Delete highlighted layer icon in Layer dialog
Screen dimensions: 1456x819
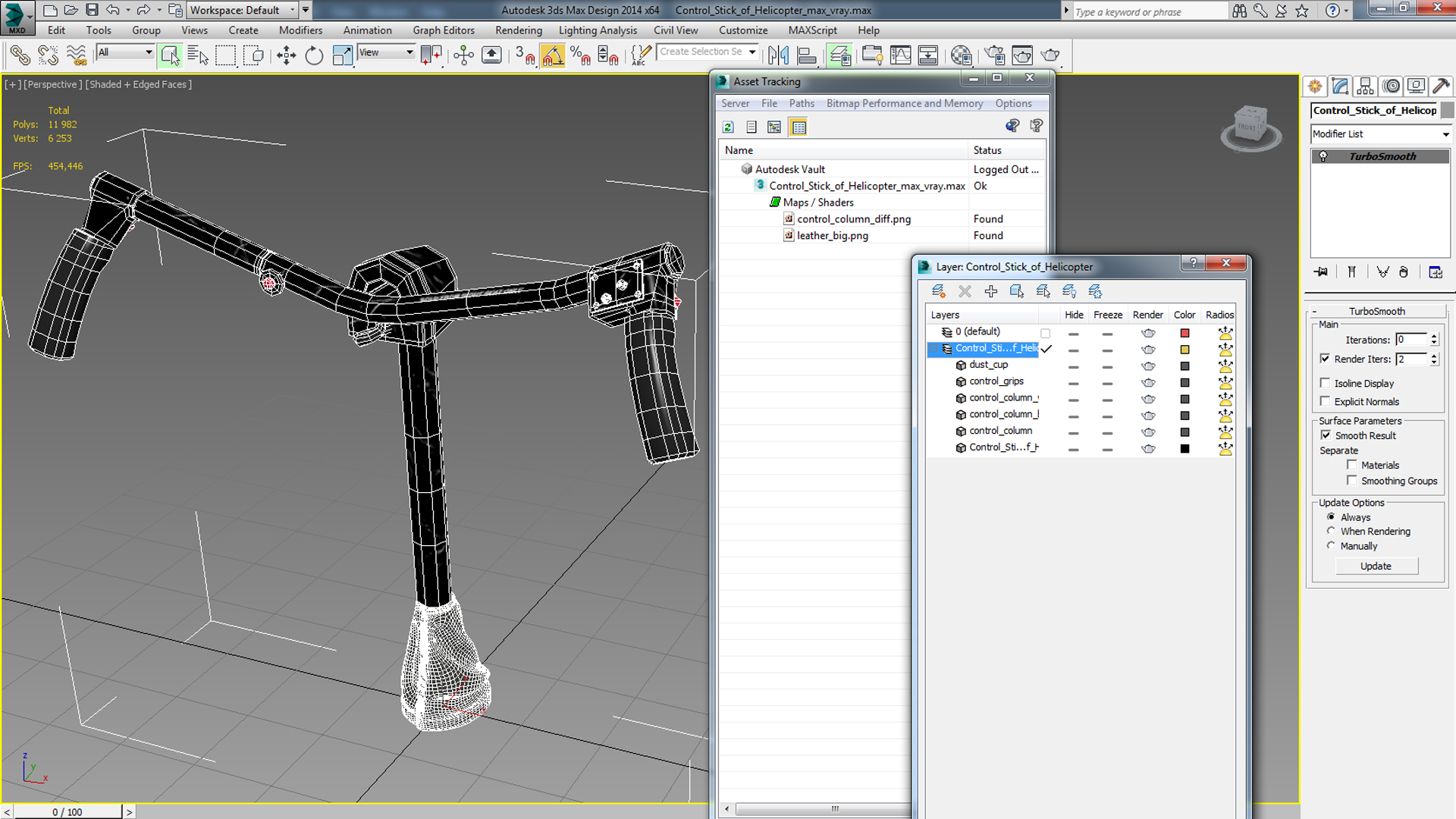point(965,291)
